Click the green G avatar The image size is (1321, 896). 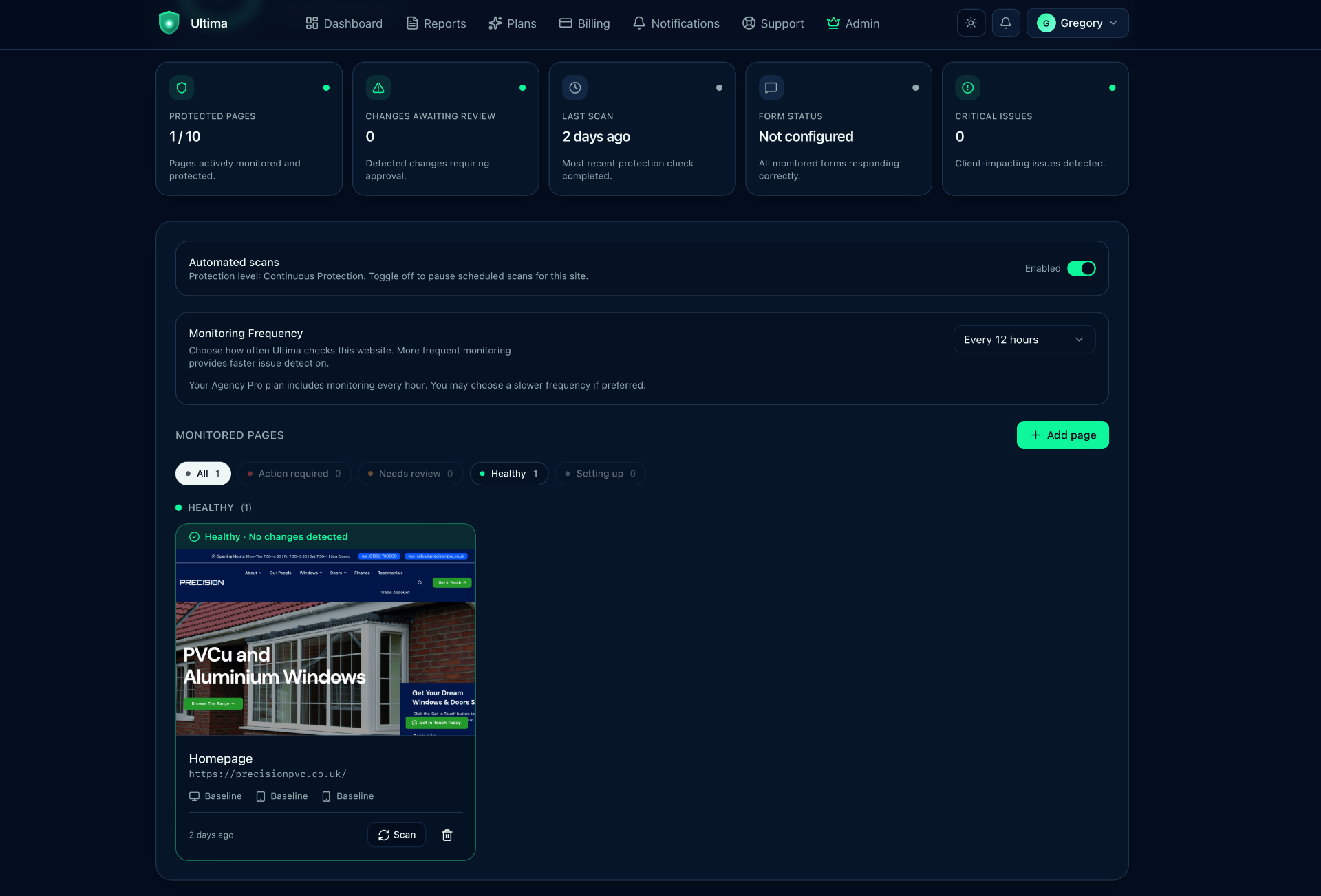tap(1046, 23)
